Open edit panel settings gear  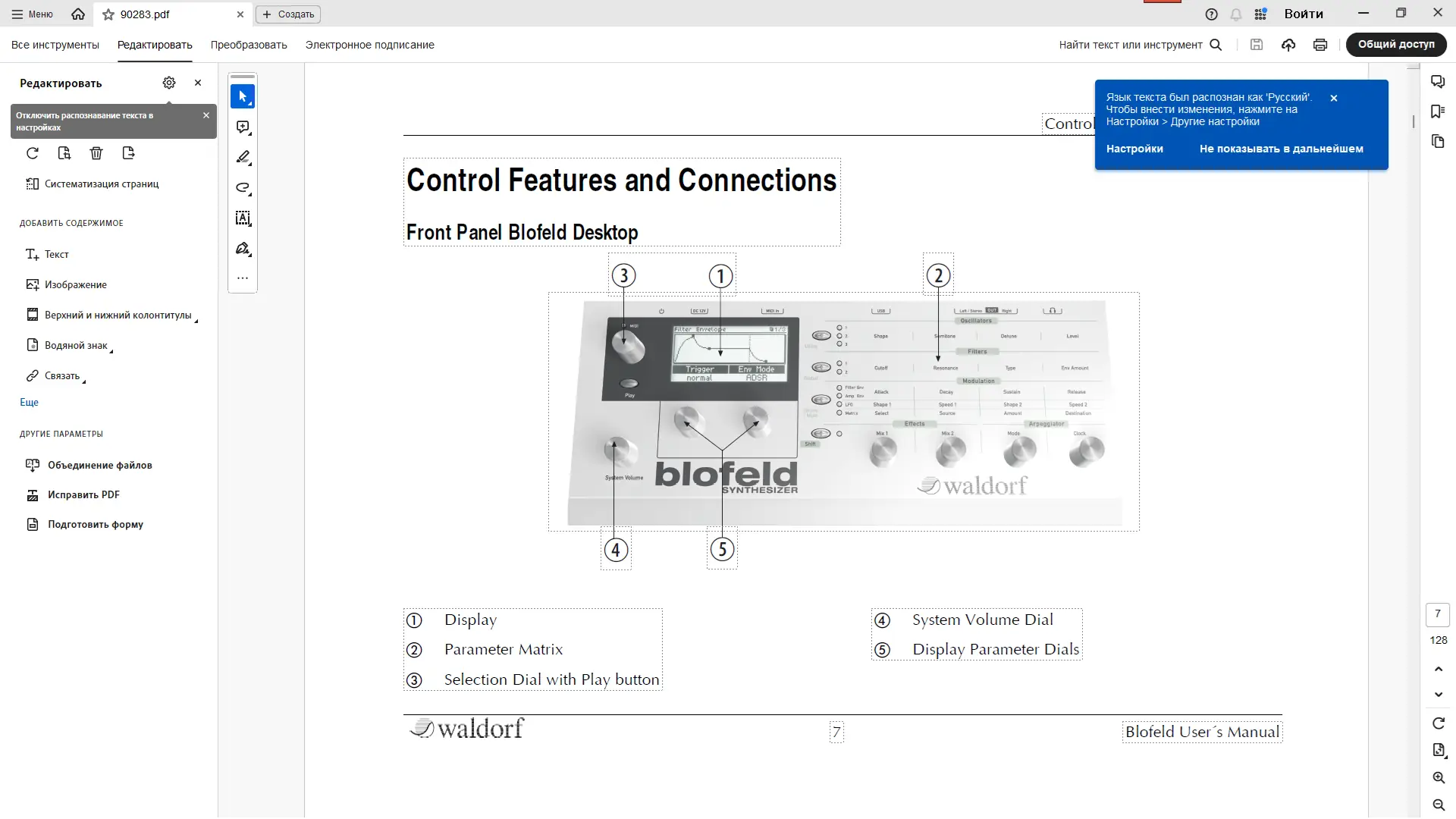click(169, 83)
